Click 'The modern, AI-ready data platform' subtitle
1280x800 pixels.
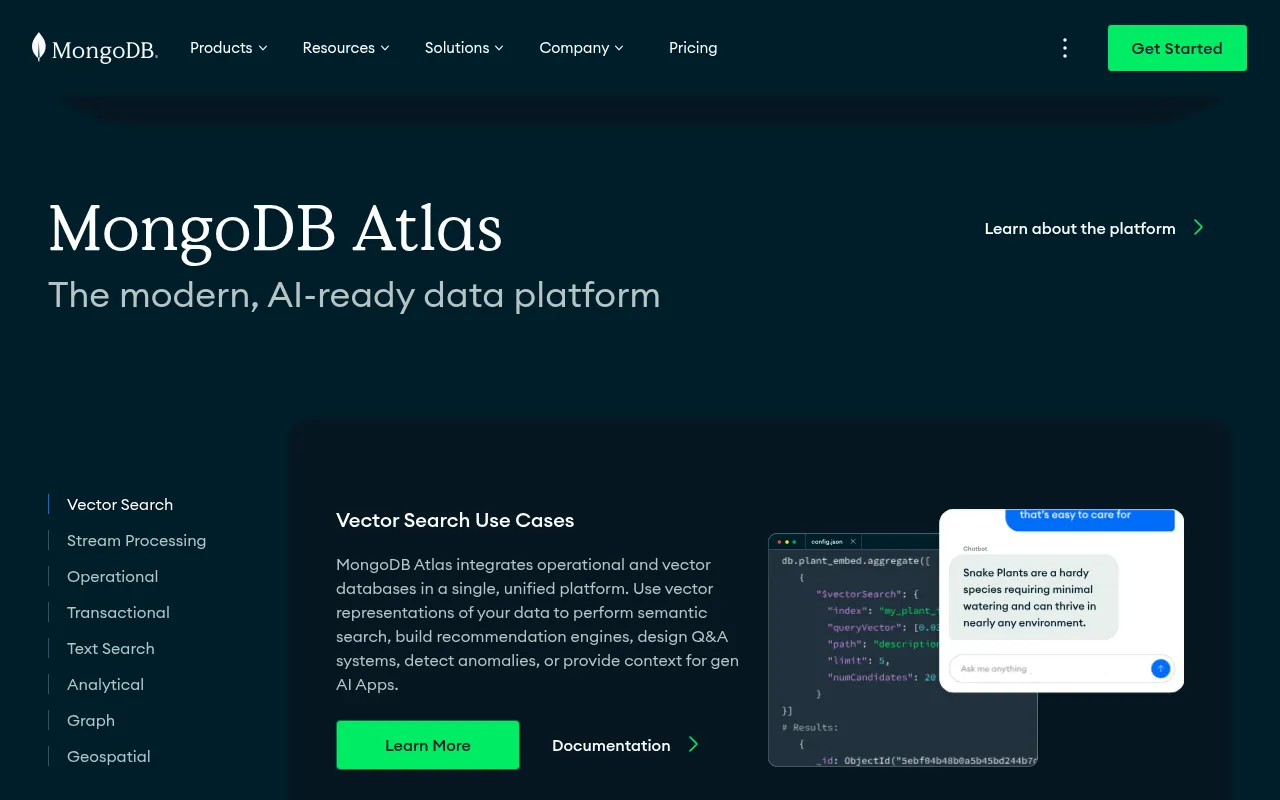[354, 295]
